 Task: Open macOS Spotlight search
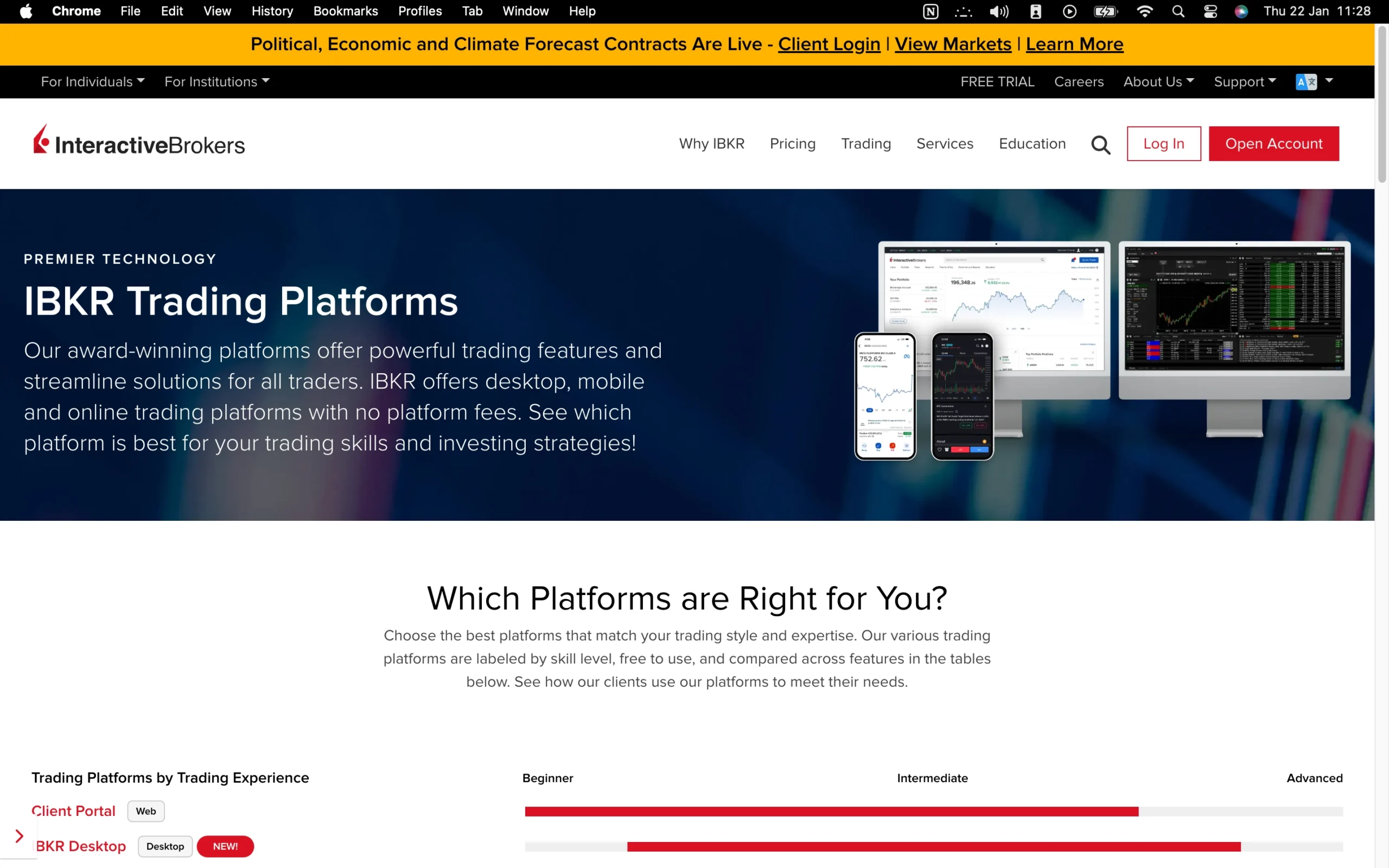pyautogui.click(x=1178, y=11)
